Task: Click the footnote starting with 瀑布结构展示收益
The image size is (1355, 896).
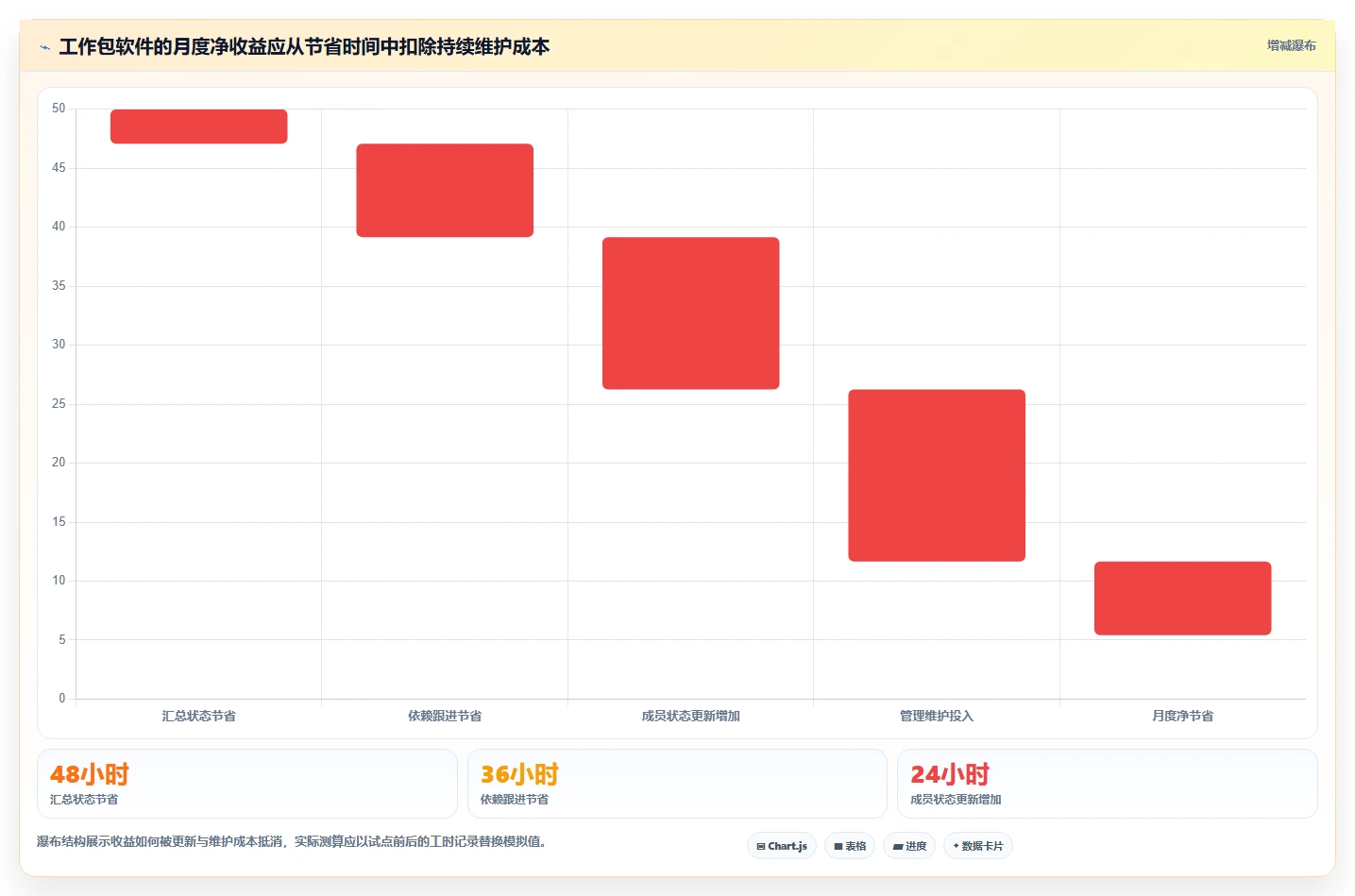Action: click(292, 841)
